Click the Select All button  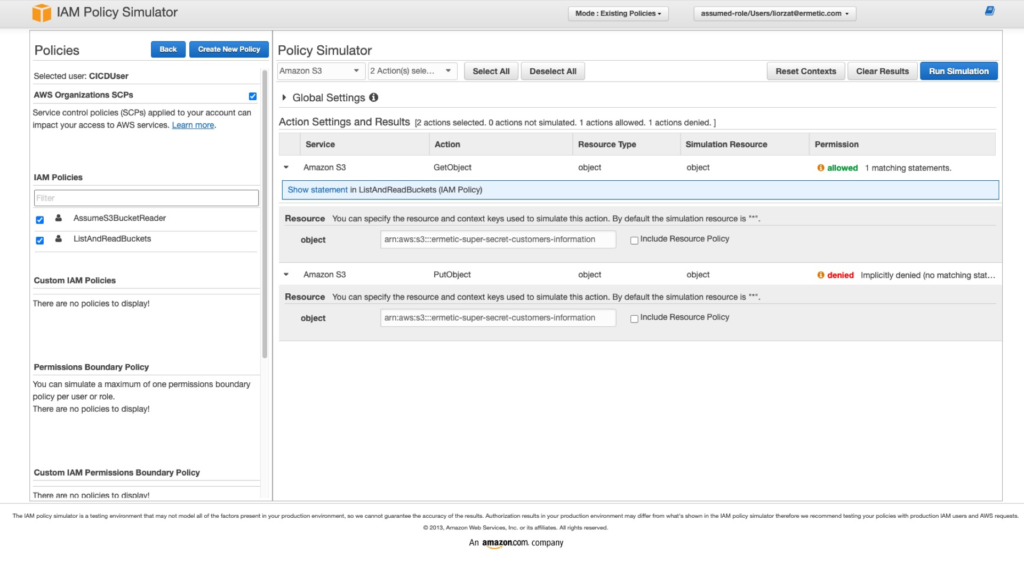pyautogui.click(x=491, y=71)
